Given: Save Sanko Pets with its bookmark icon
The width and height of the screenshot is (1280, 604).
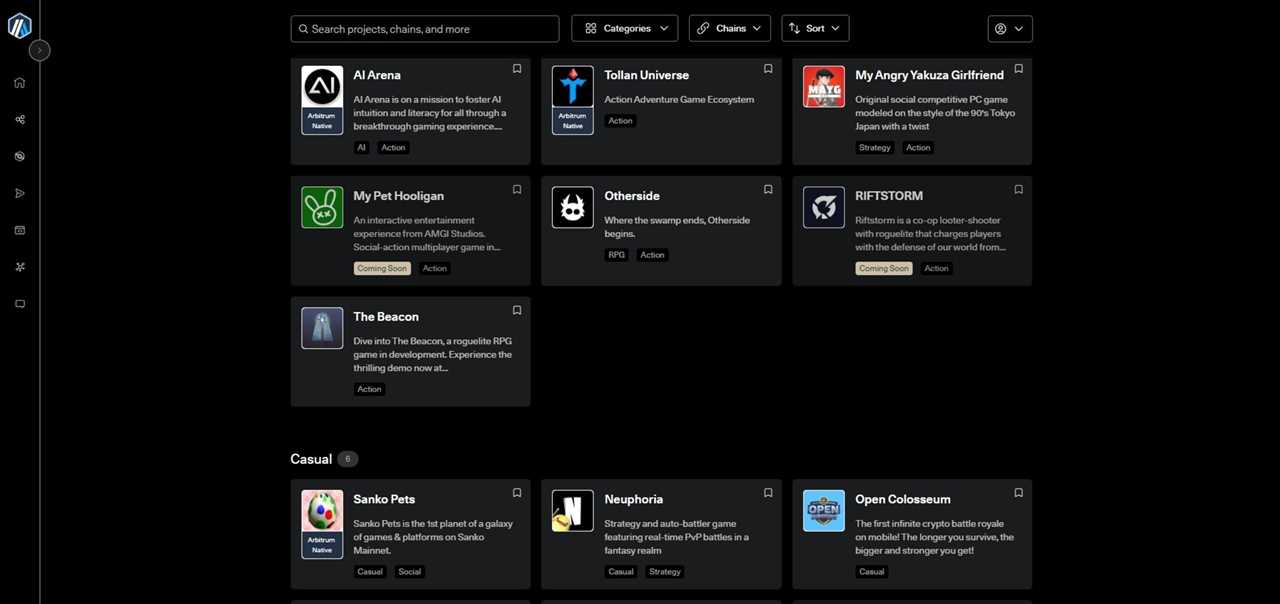Looking at the screenshot, I should click(517, 493).
